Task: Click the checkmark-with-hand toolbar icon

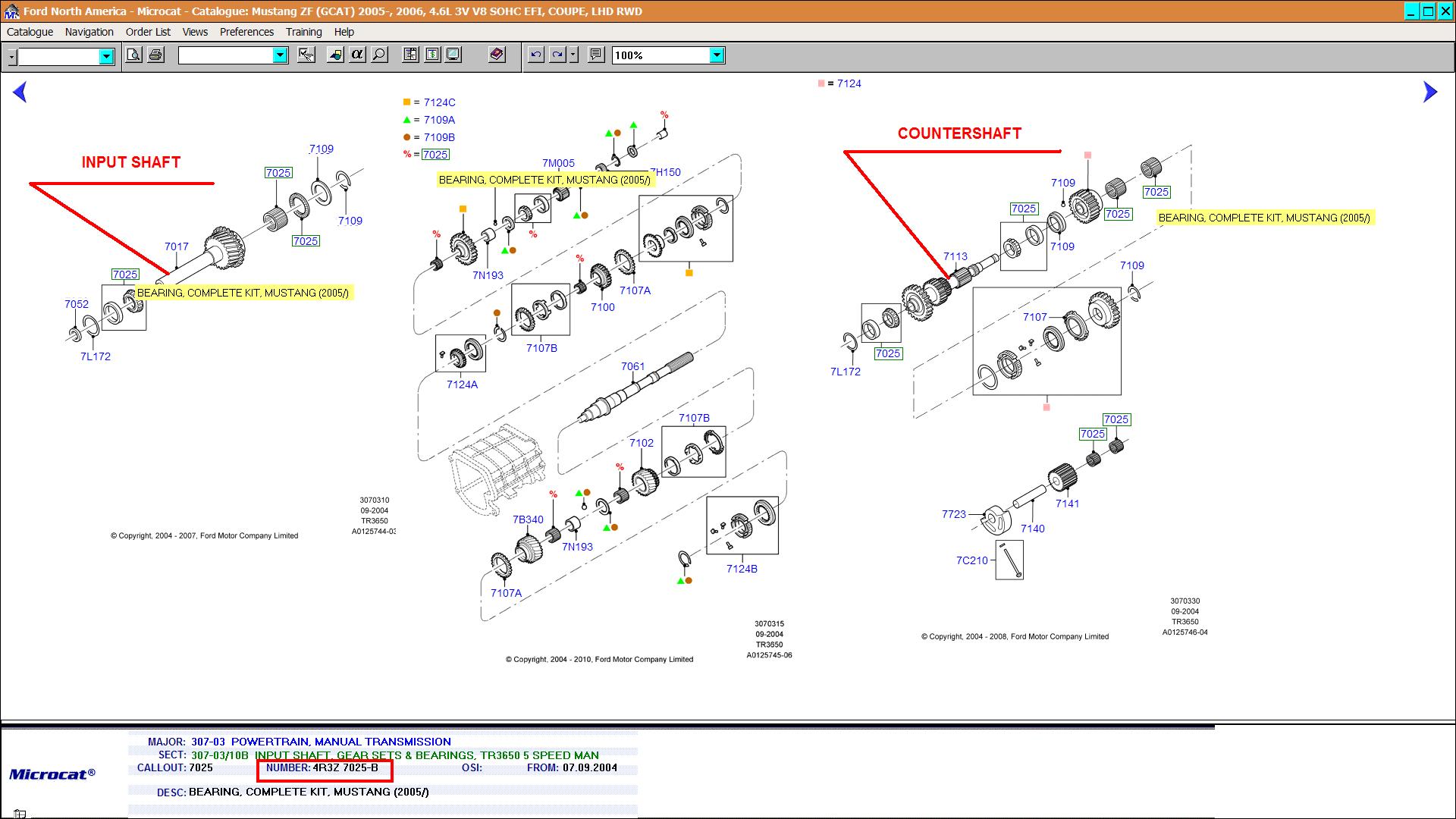Action: (x=306, y=55)
